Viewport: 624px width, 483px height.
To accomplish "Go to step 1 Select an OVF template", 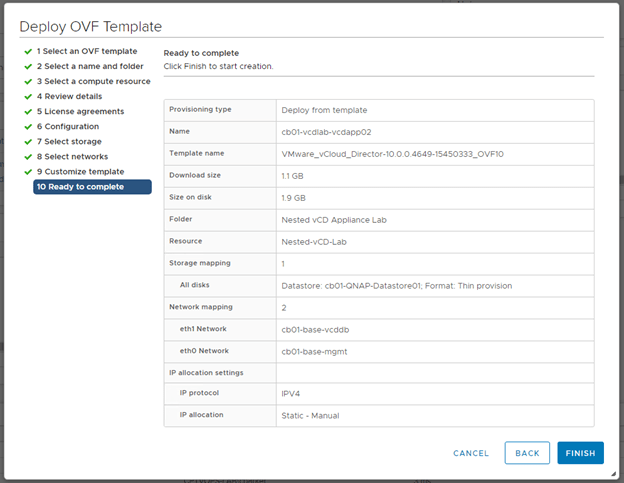I will click(87, 51).
